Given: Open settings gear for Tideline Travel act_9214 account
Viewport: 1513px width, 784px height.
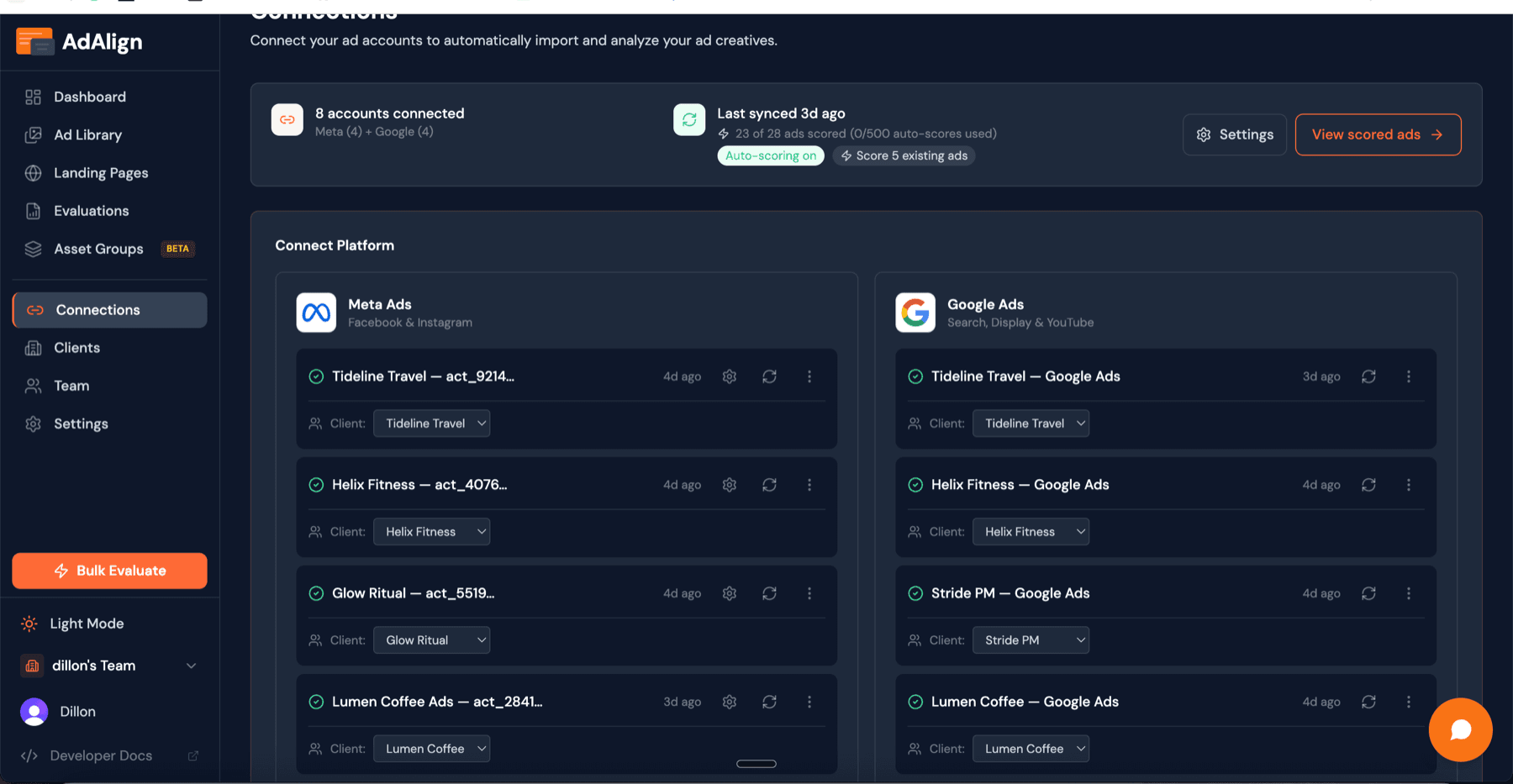Looking at the screenshot, I should pos(730,376).
